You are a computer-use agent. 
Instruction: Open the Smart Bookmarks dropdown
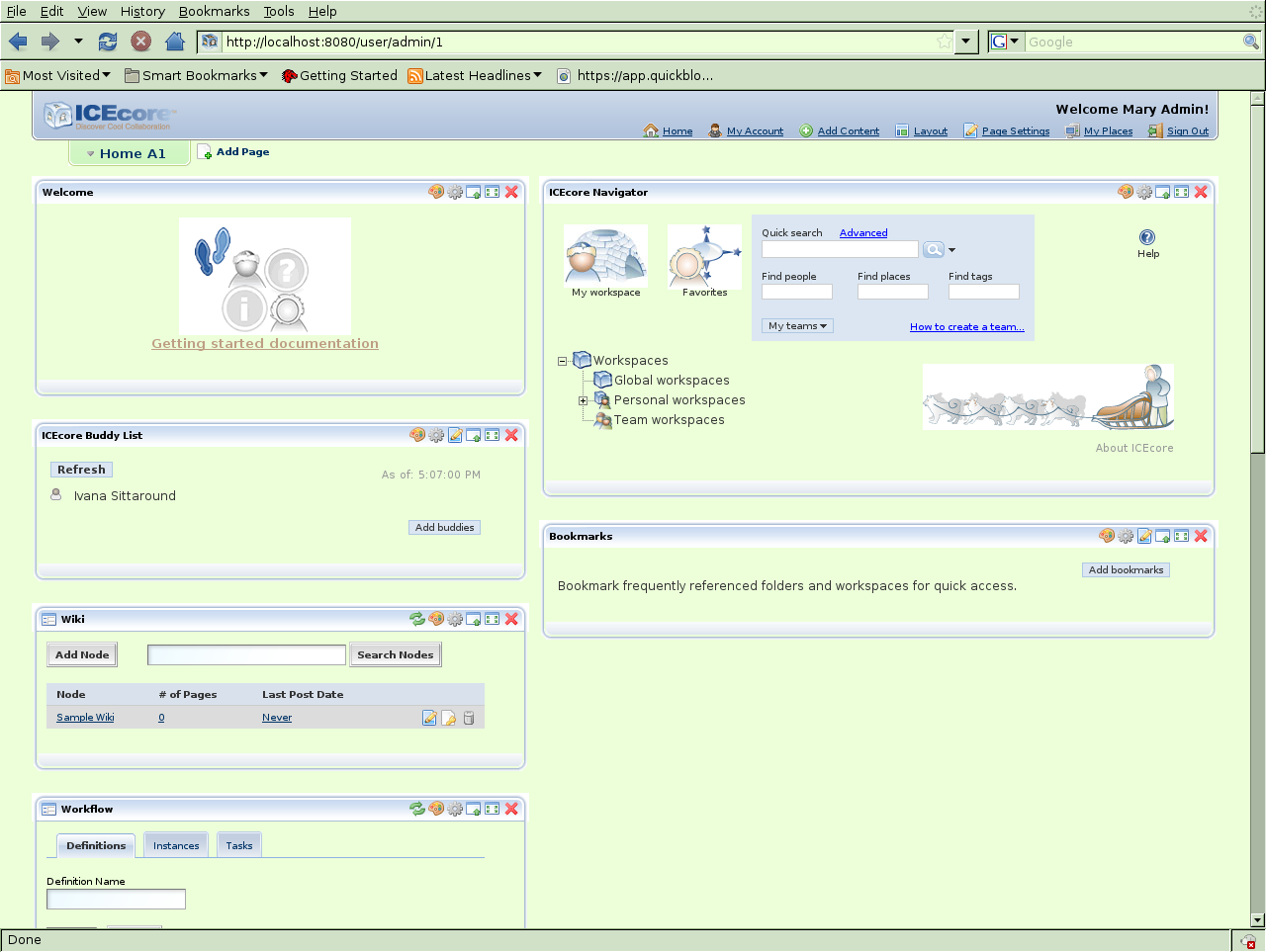(196, 75)
